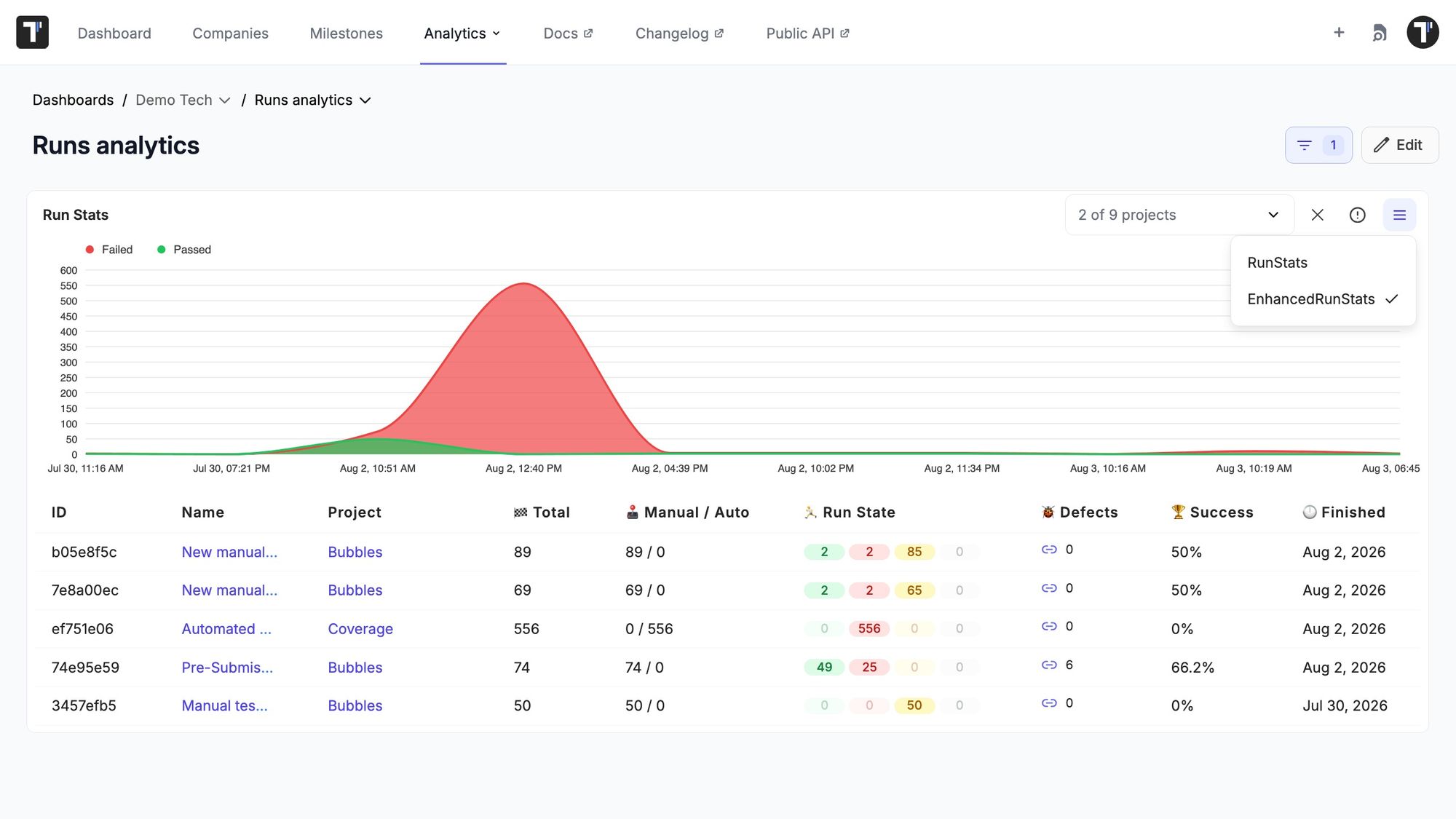Click the Edit pencil button
This screenshot has width=1456, height=819.
1399,145
